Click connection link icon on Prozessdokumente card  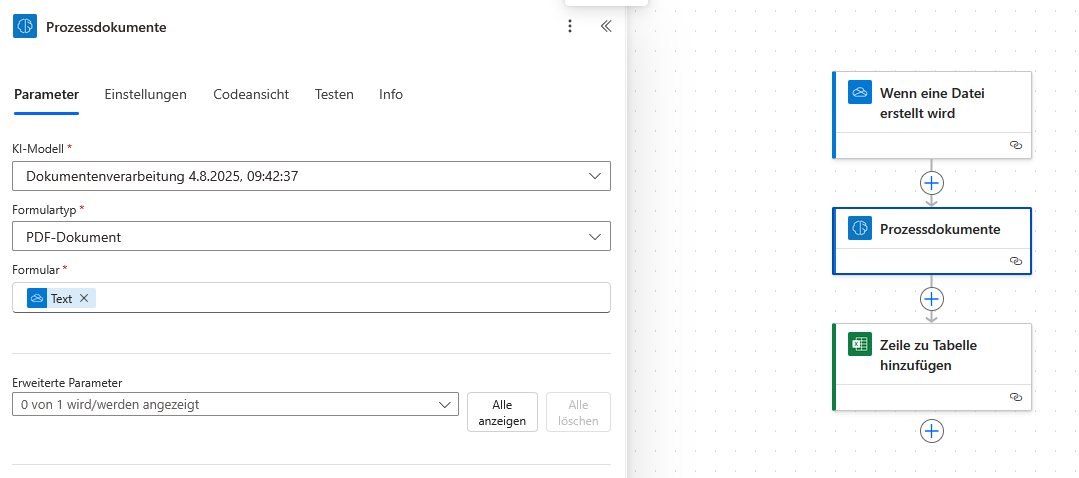tap(1016, 261)
